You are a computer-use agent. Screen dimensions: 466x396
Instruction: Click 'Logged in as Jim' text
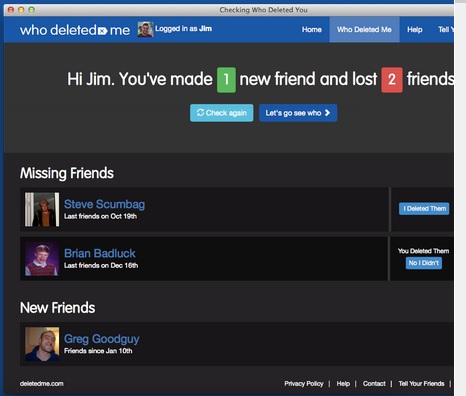point(183,29)
